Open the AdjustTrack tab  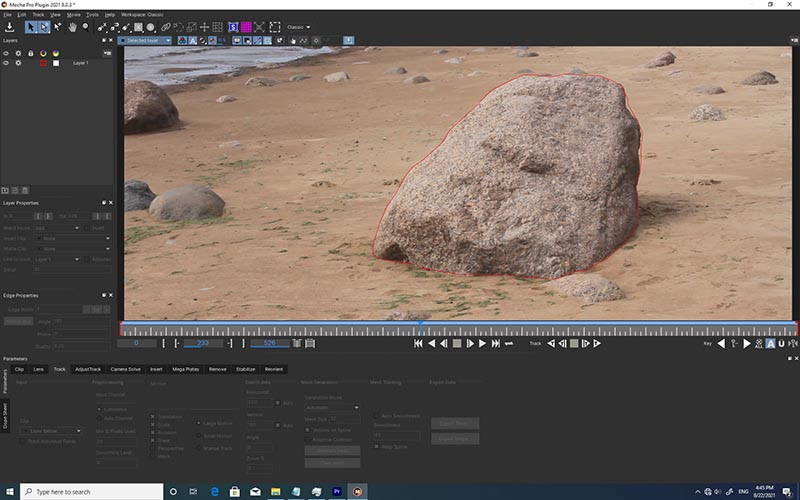pos(88,369)
